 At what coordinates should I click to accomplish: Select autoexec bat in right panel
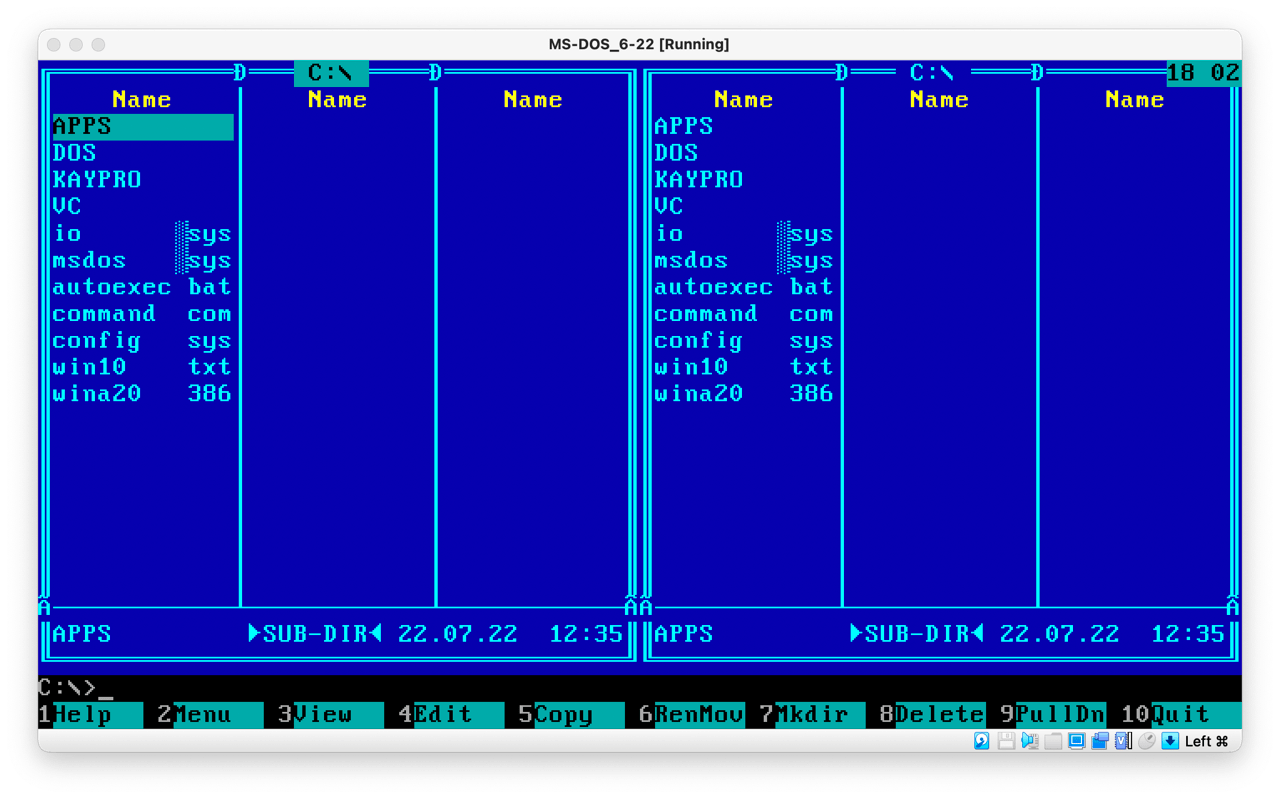[x=744, y=287]
